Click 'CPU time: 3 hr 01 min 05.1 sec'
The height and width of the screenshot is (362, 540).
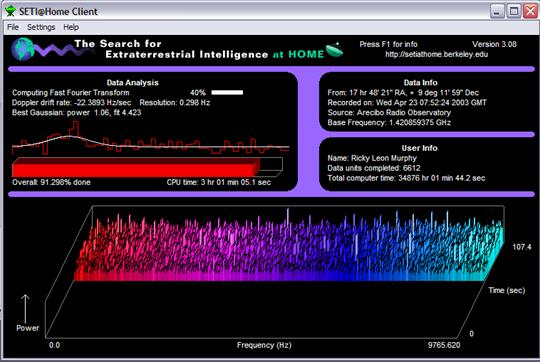pos(219,182)
